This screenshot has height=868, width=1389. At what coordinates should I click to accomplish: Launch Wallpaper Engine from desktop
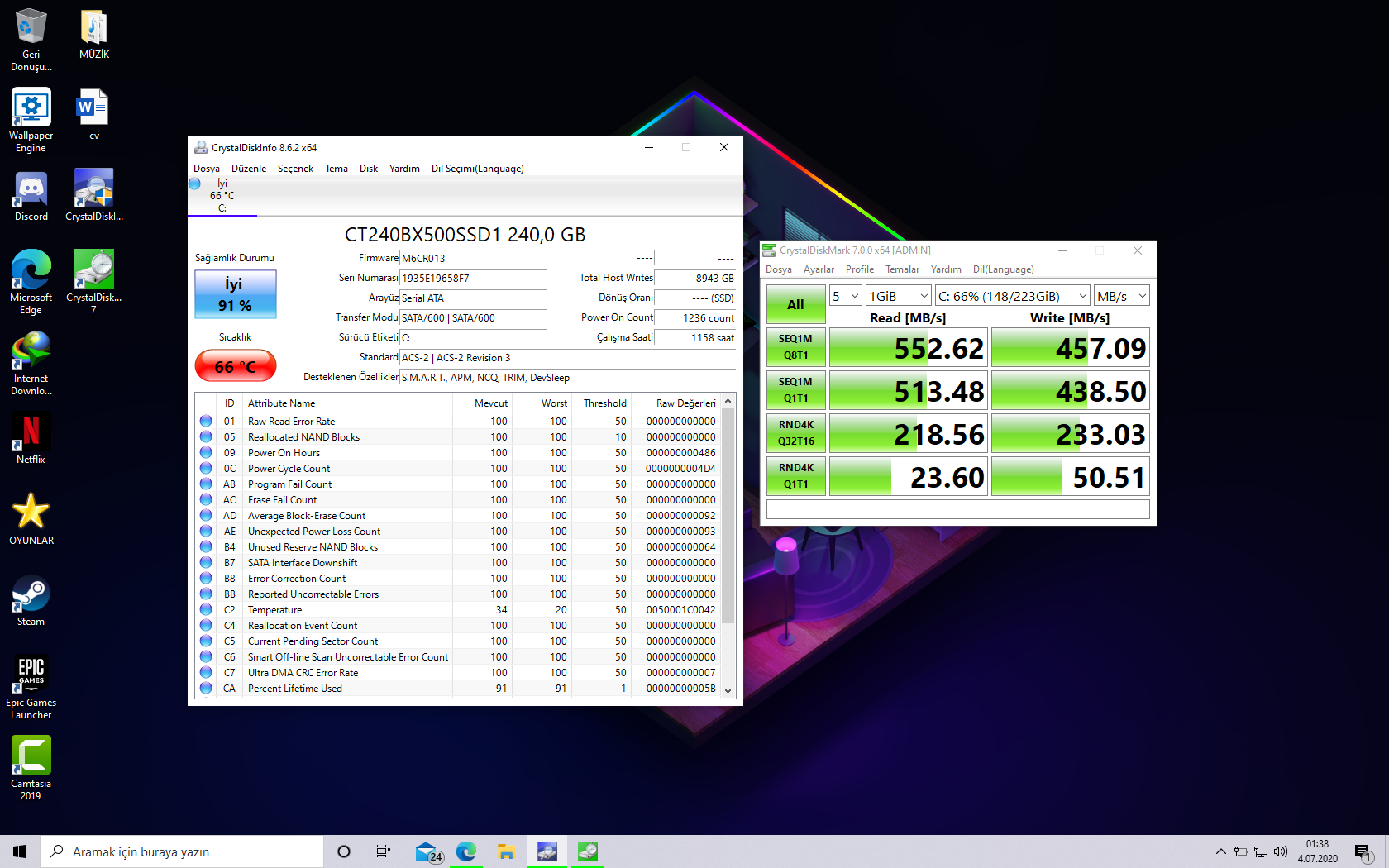(x=31, y=121)
